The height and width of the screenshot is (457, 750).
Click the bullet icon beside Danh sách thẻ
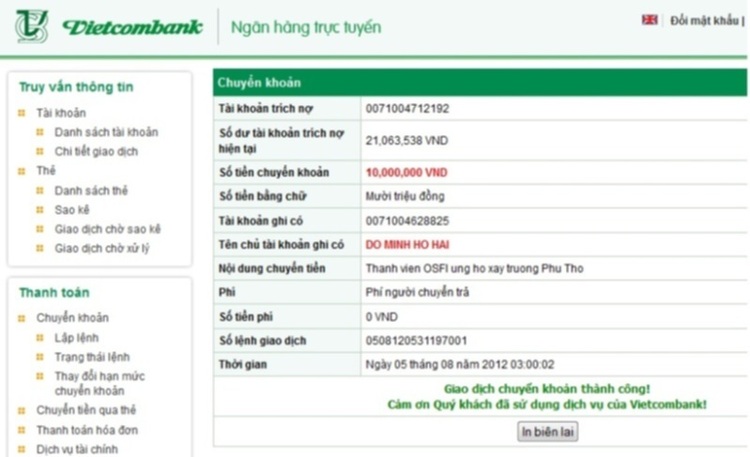tap(40, 190)
